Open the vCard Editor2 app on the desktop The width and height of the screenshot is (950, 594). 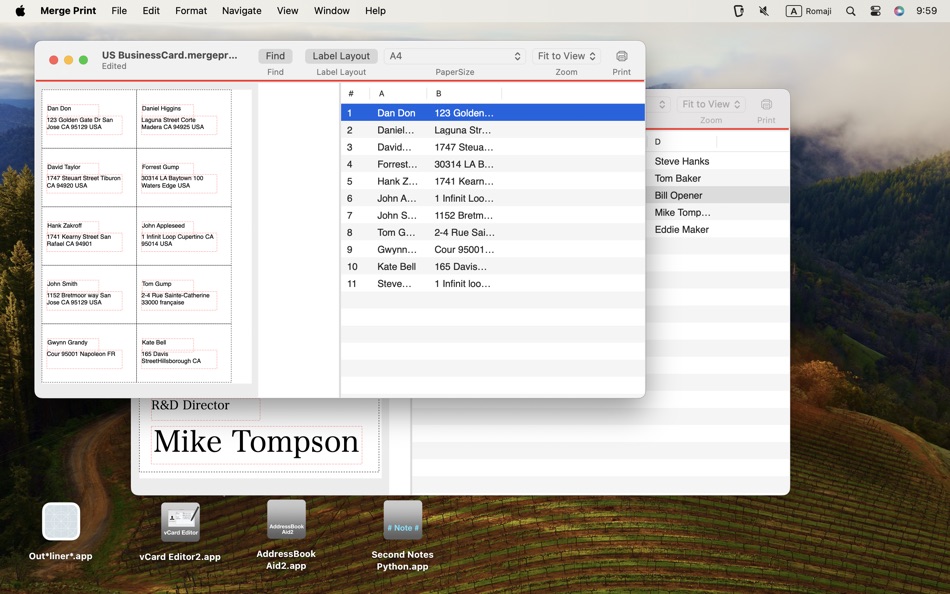(182, 521)
